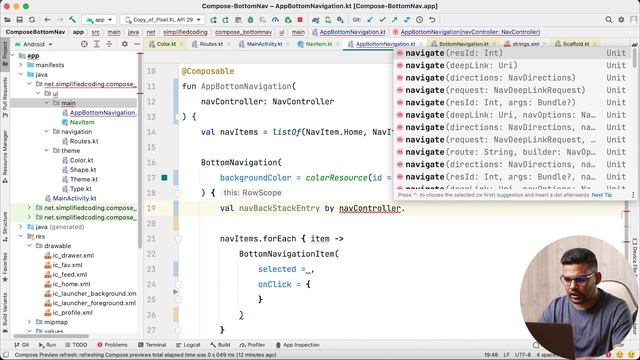The image size is (640, 360).
Task: Select navigate(deepLink: Uri) completion suggestion
Action: [x=513, y=65]
